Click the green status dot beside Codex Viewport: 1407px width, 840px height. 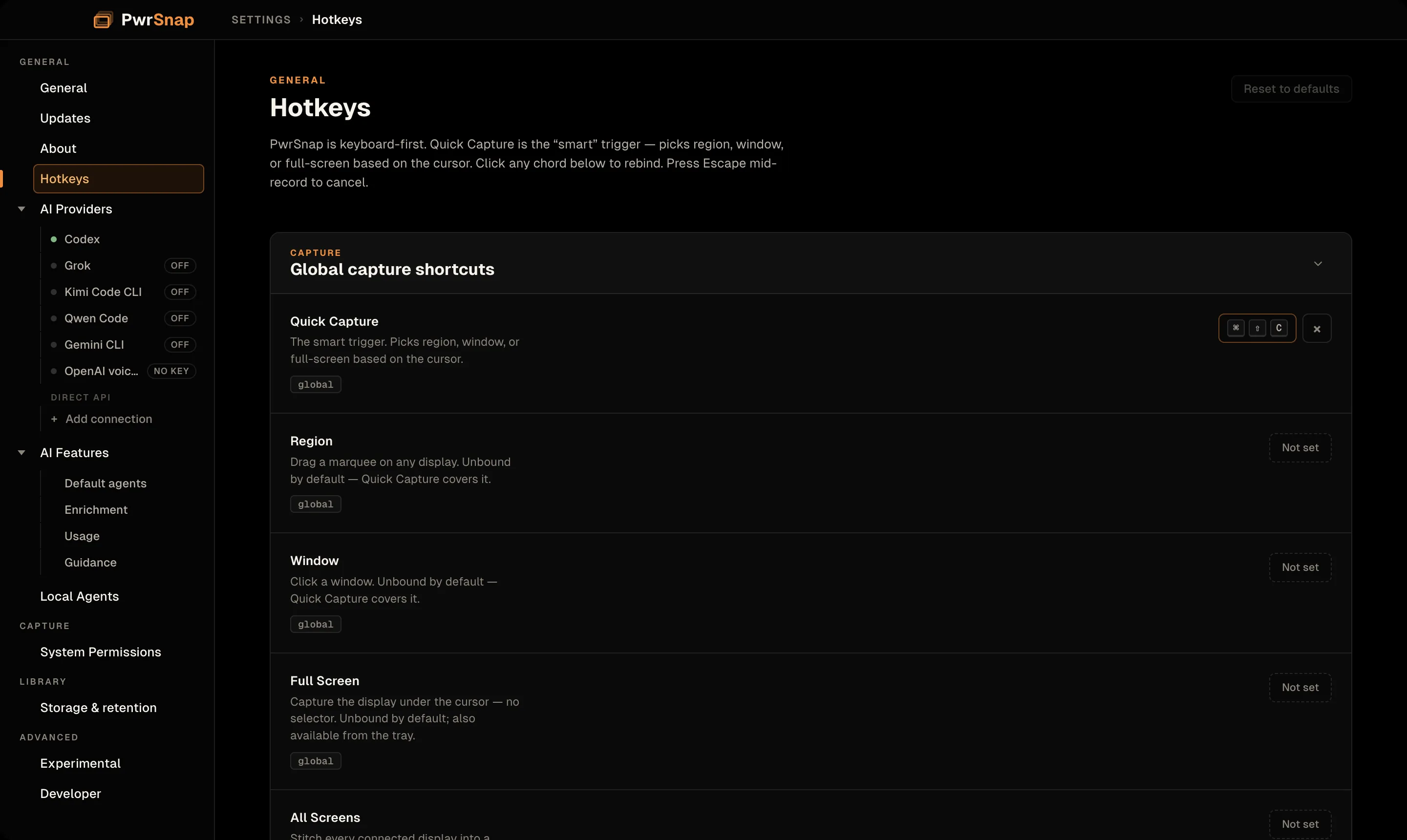(54, 239)
